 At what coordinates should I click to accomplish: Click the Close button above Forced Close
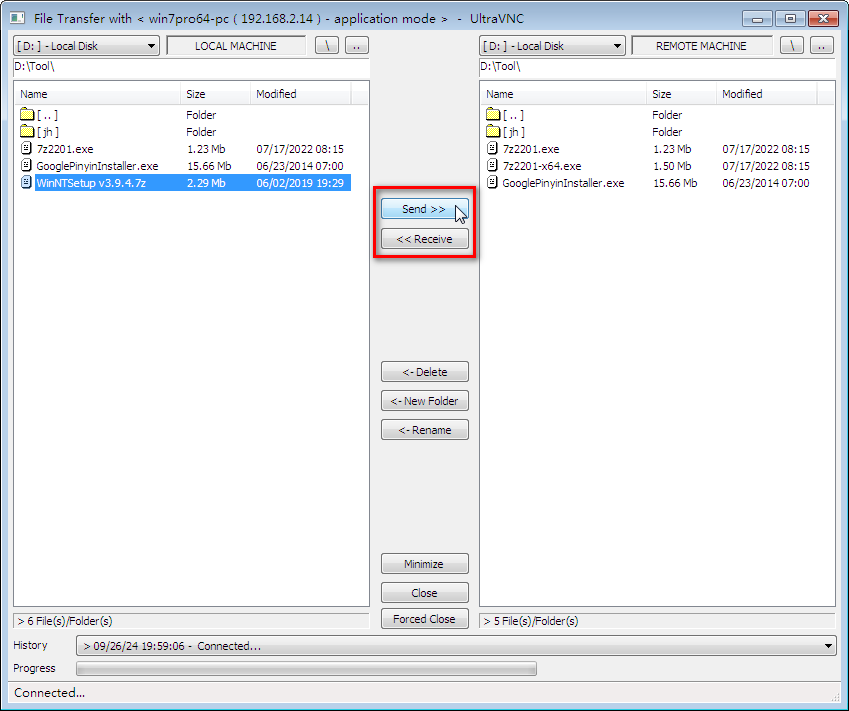click(x=424, y=593)
